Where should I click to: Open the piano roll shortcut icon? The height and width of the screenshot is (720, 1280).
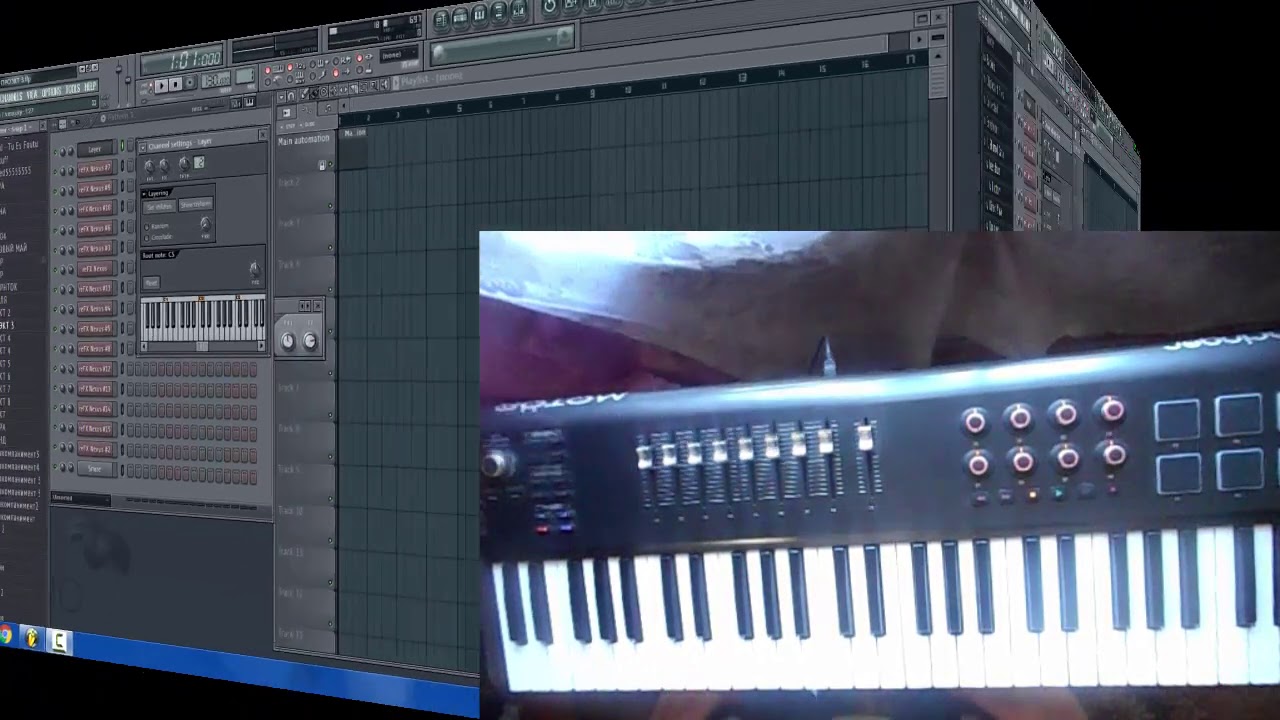pos(479,14)
